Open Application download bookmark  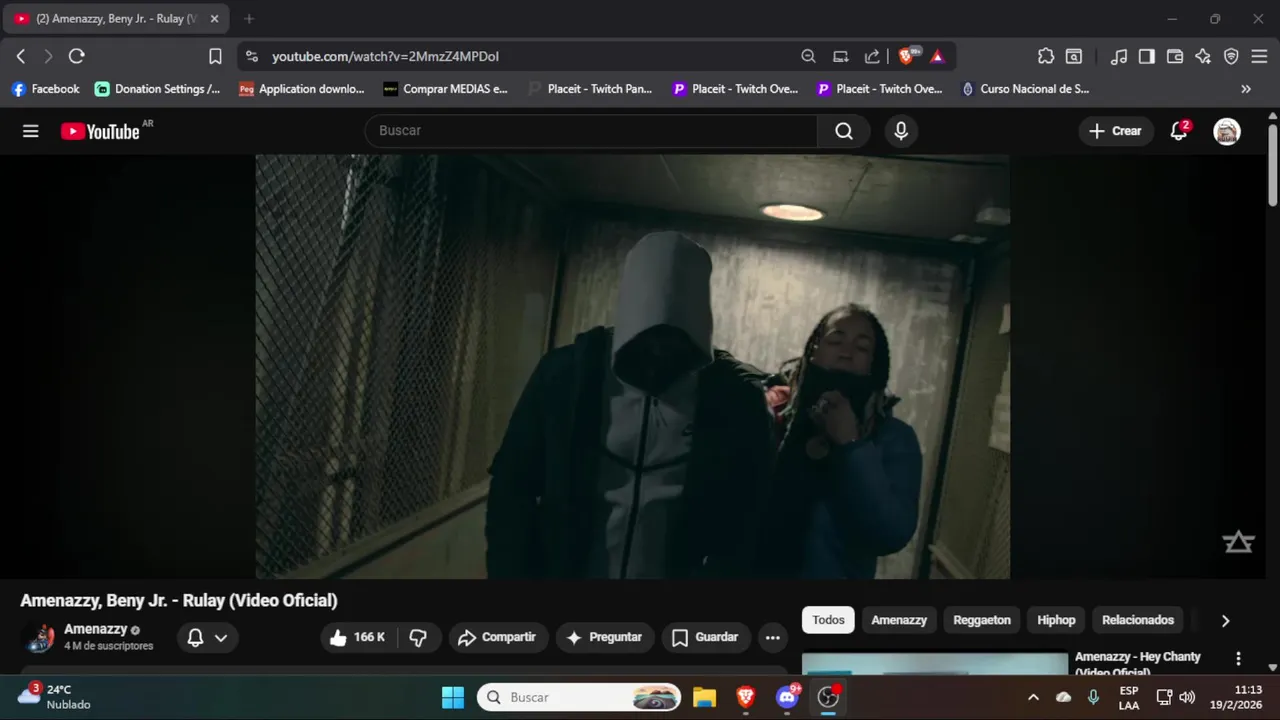click(x=302, y=89)
